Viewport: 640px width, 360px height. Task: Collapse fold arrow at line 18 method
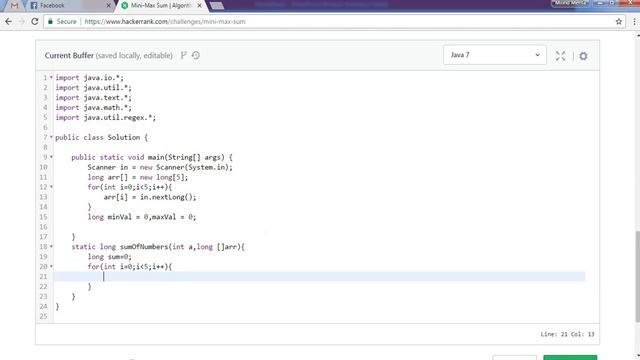[x=51, y=246]
